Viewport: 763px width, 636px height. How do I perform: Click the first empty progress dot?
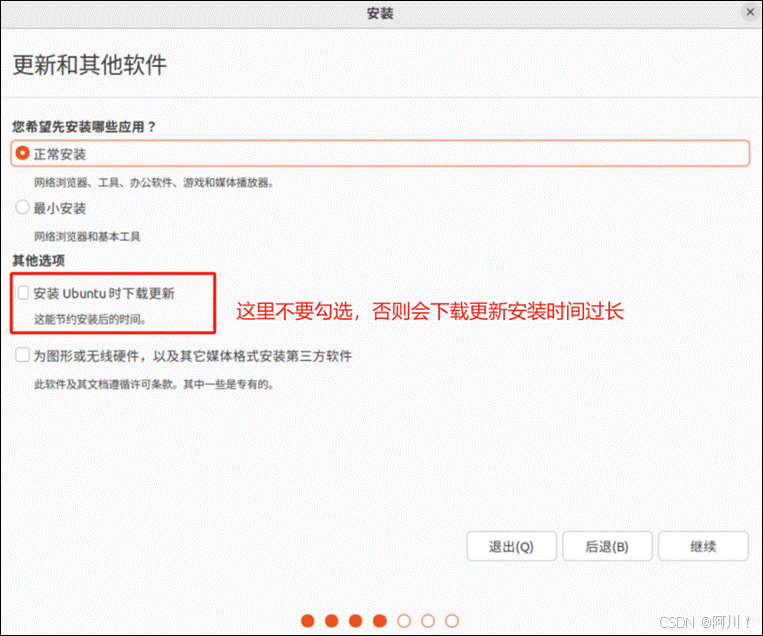click(x=404, y=621)
